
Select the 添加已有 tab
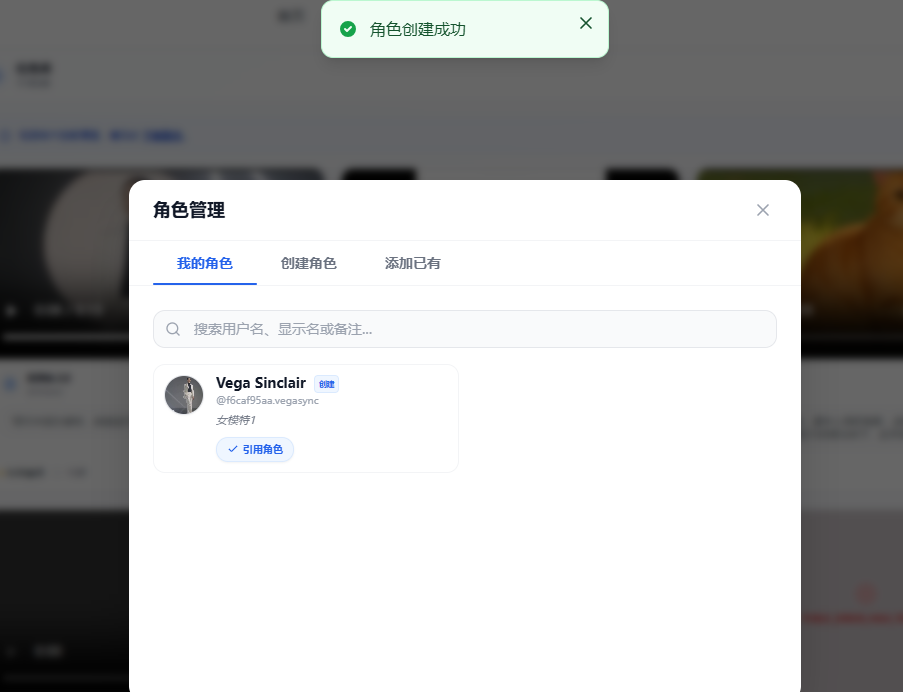pos(413,263)
